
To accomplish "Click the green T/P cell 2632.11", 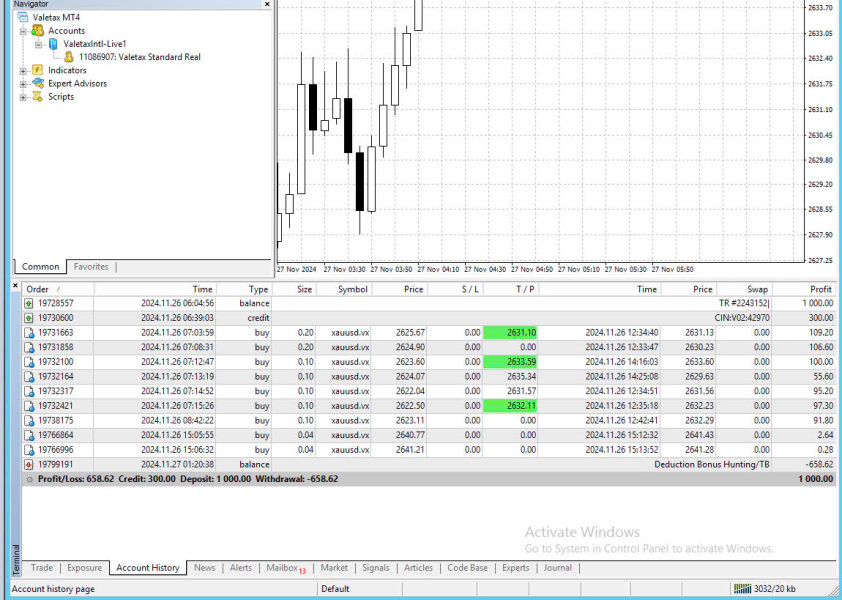I will point(510,406).
